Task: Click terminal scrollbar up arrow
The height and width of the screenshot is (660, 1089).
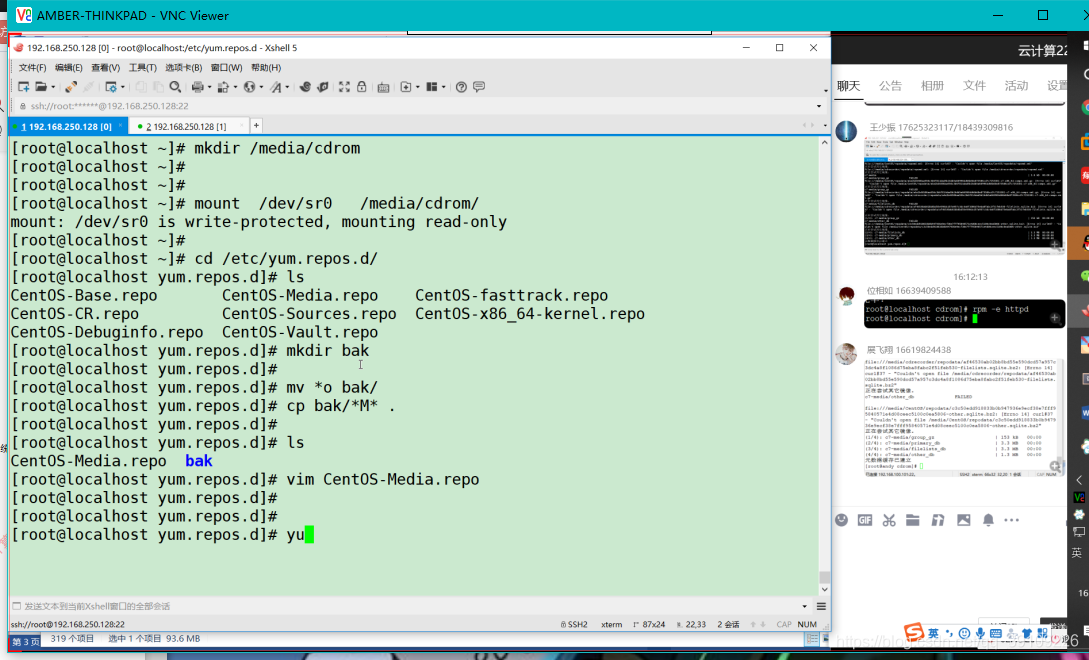Action: [x=824, y=142]
